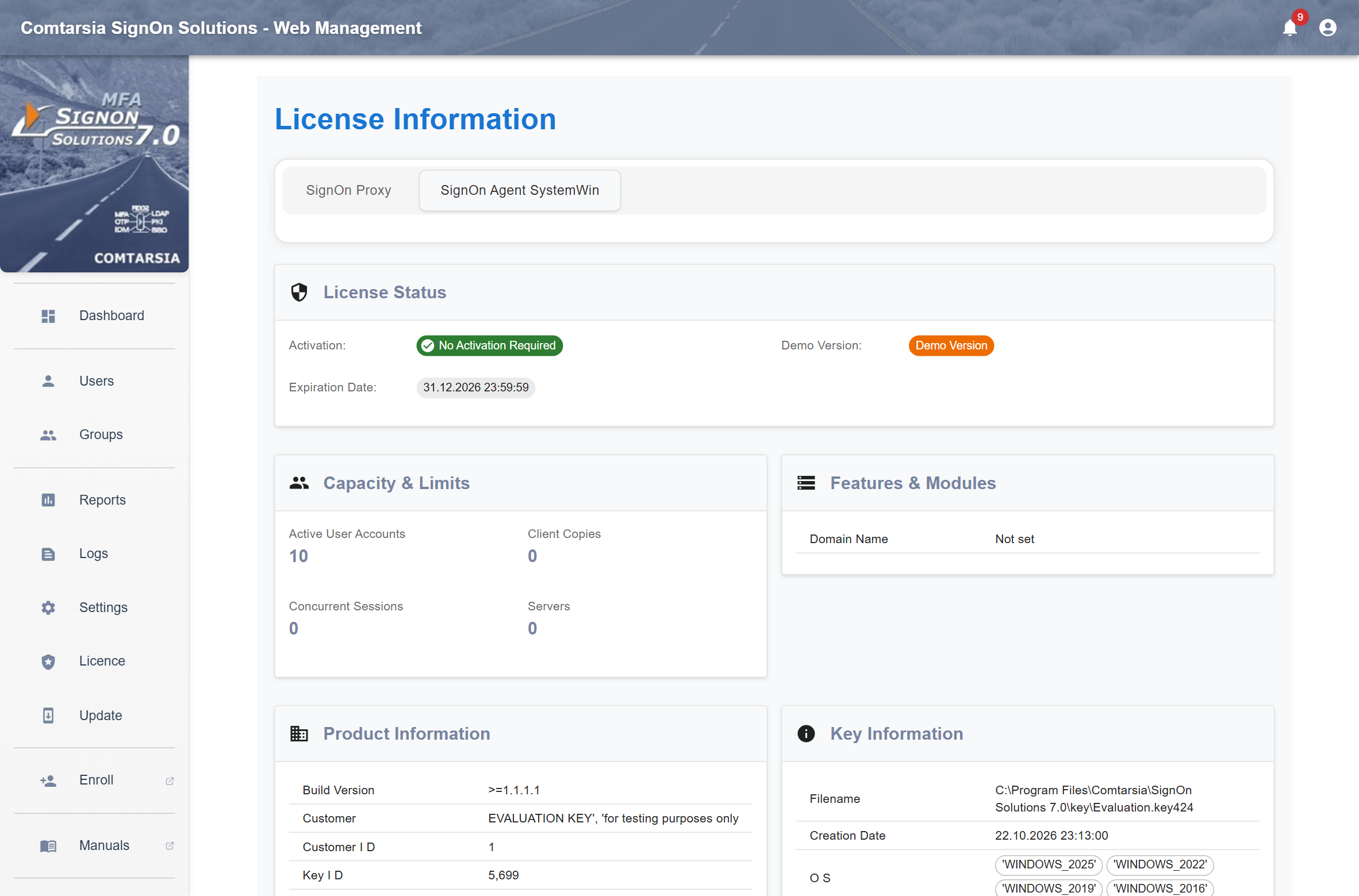Switch to the SignOn Proxy tab

(x=348, y=190)
